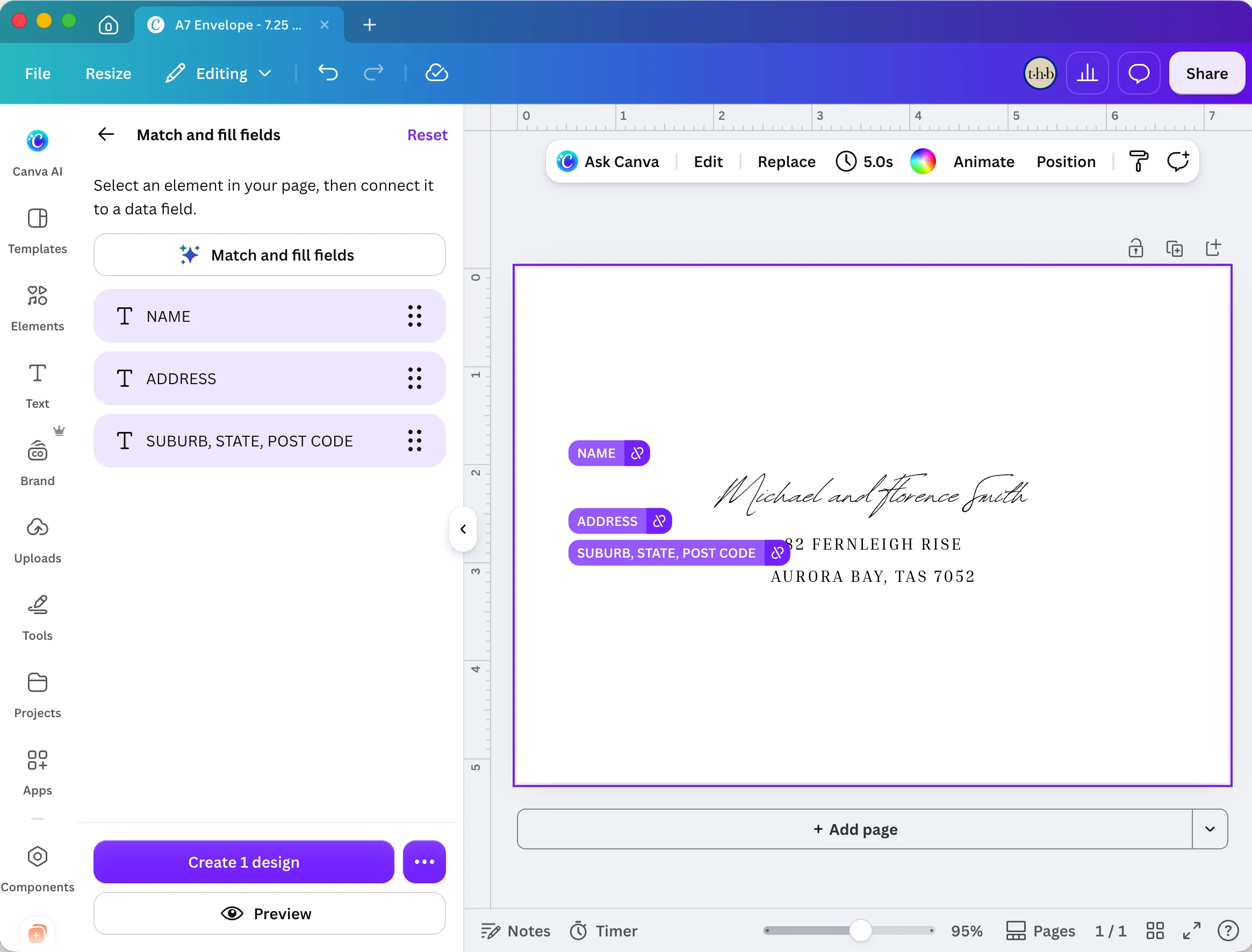Disconnect the ADDRESS field link on canvas
The image size is (1252, 952).
pos(659,521)
